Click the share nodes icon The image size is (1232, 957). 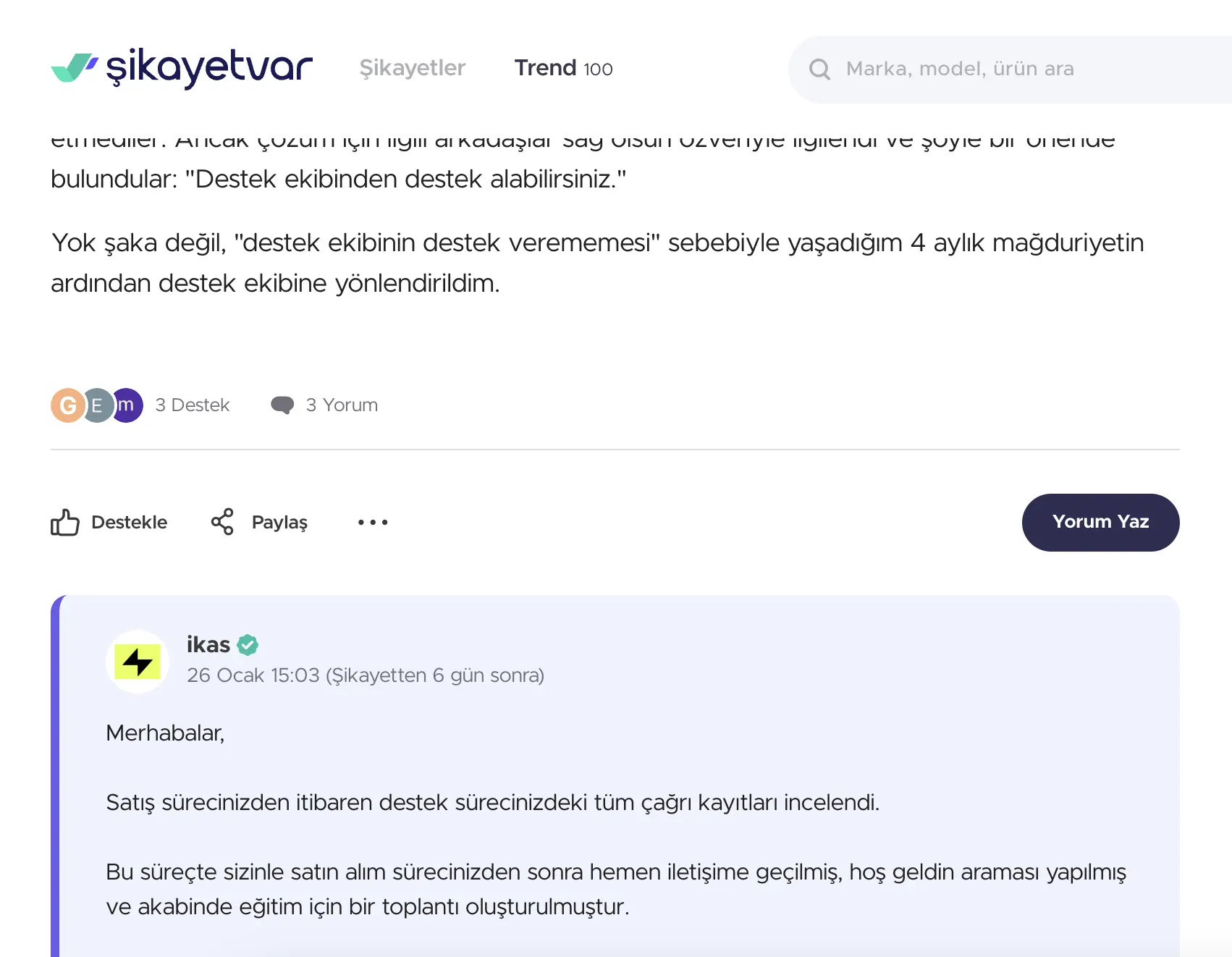[x=222, y=522]
